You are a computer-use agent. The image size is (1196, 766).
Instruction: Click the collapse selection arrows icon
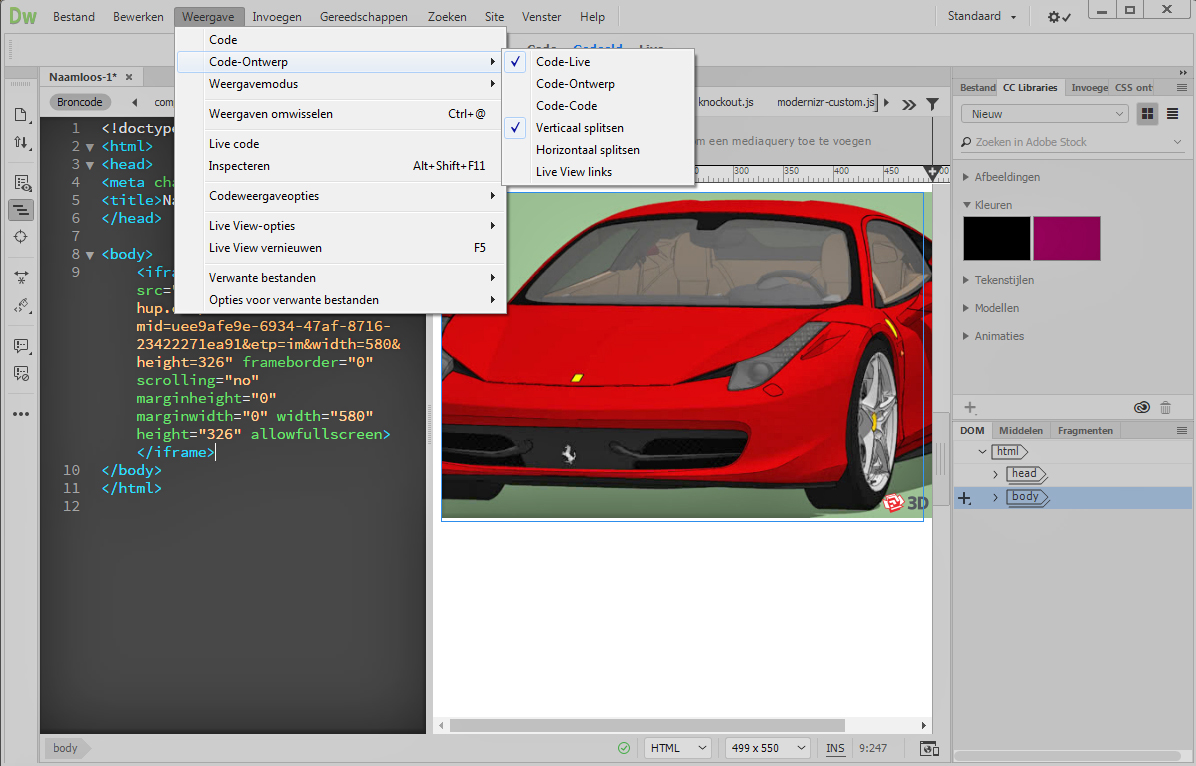click(21, 278)
